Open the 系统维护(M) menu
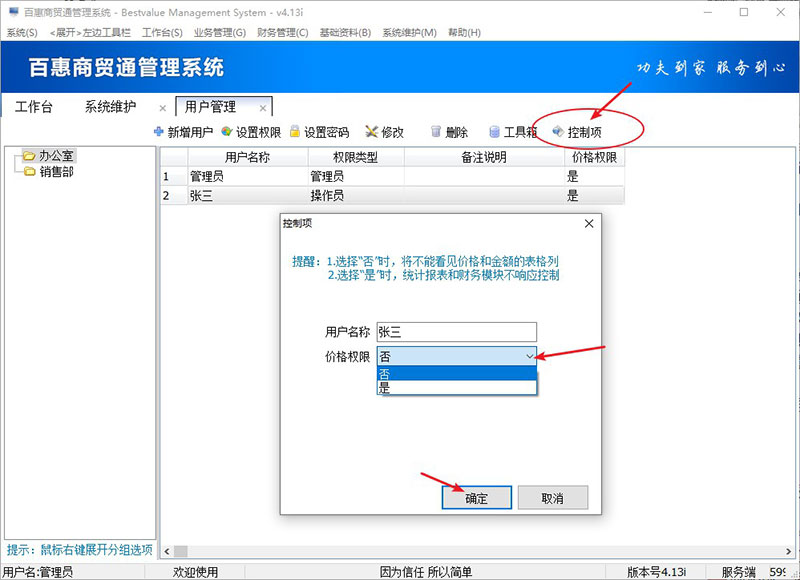800x580 pixels. (x=410, y=33)
